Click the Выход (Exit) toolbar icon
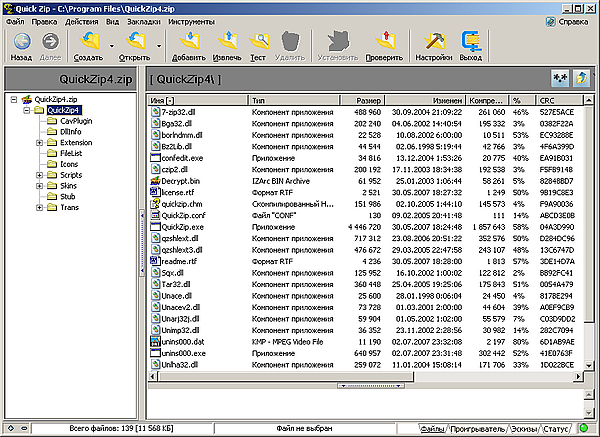Image resolution: width=600 pixels, height=437 pixels. (x=471, y=40)
